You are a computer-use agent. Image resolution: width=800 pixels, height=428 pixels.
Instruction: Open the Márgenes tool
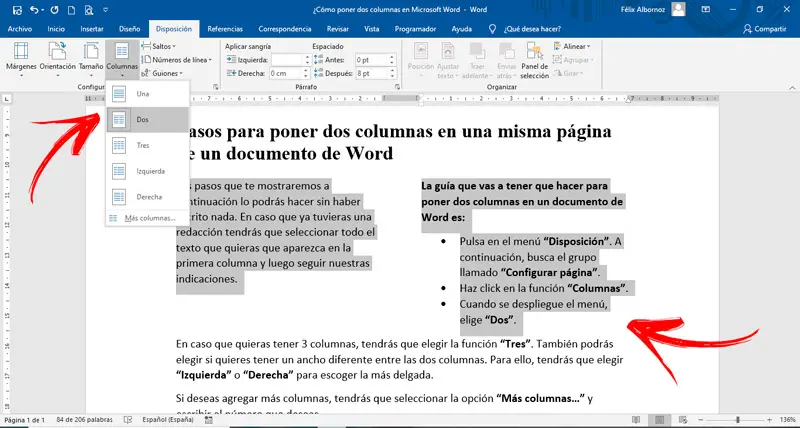(x=21, y=59)
